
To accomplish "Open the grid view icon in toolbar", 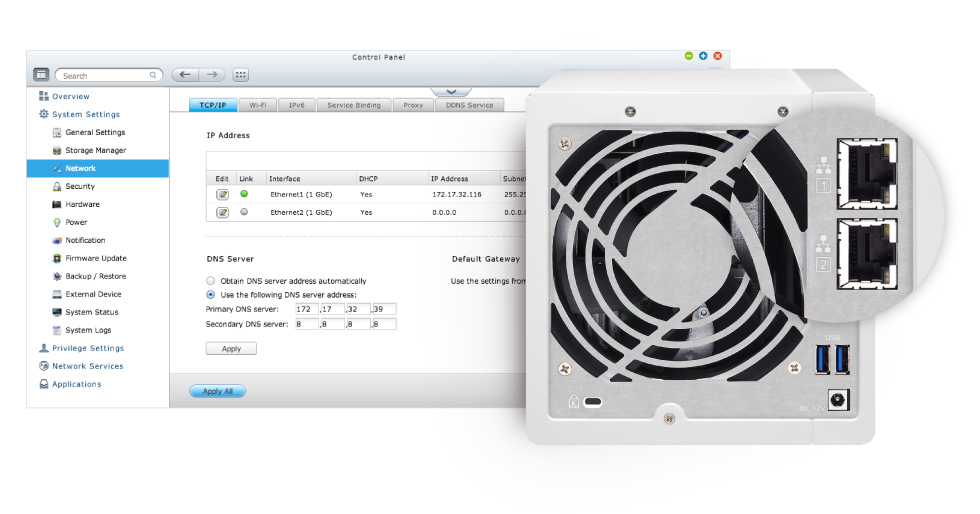I will click(241, 75).
